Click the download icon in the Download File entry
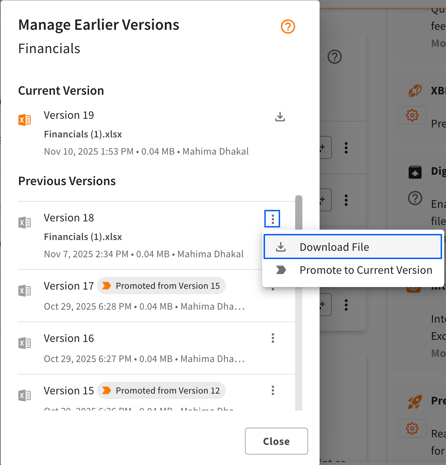Screen dimensions: 446x465 pos(281,247)
